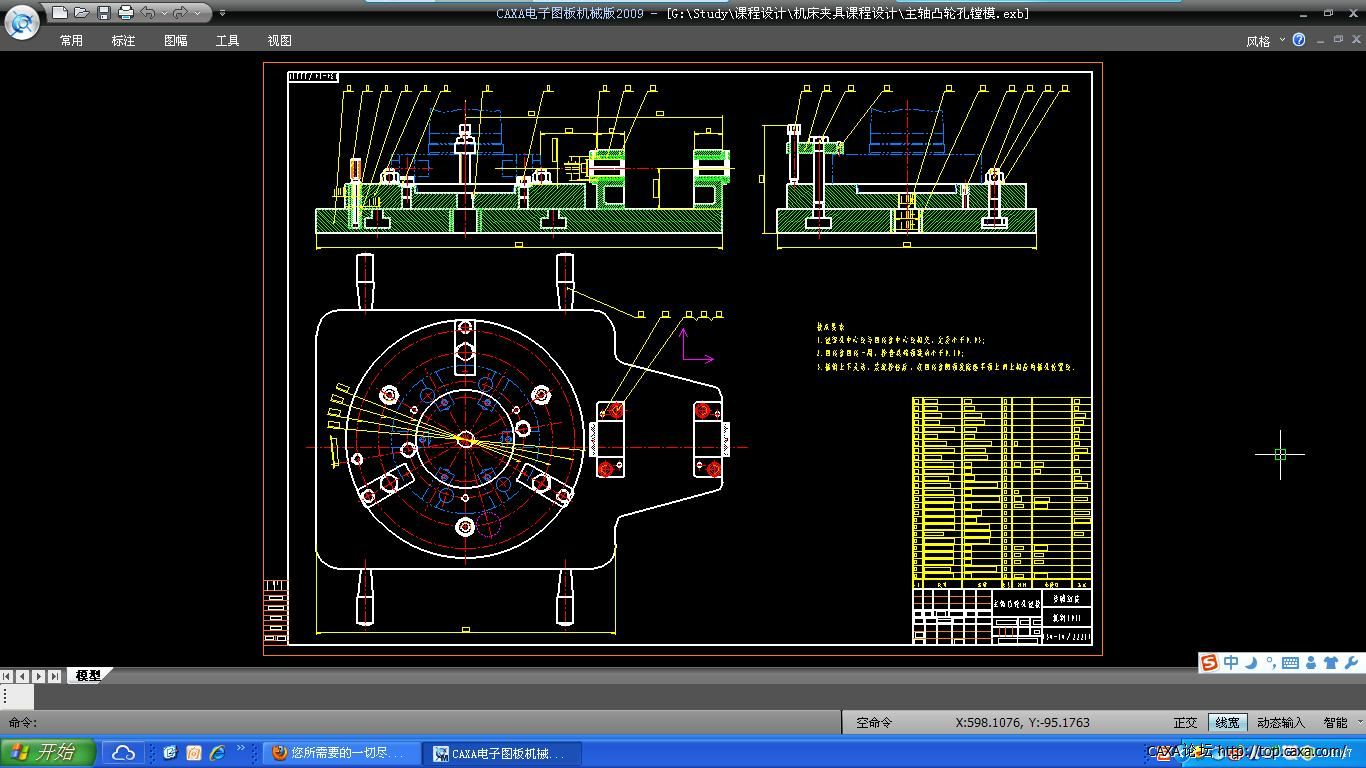The image size is (1366, 768).
Task: Click the 开始 Start button
Action: pyautogui.click(x=47, y=753)
